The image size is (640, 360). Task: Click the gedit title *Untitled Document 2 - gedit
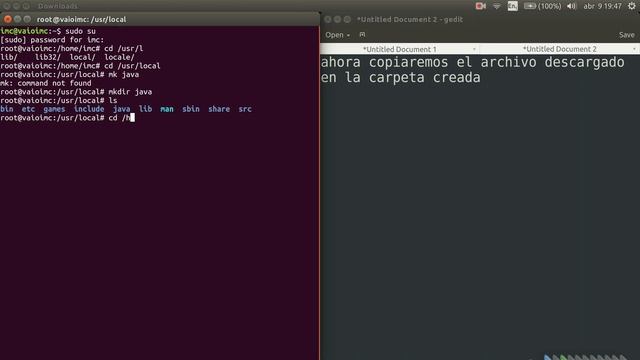(410, 19)
